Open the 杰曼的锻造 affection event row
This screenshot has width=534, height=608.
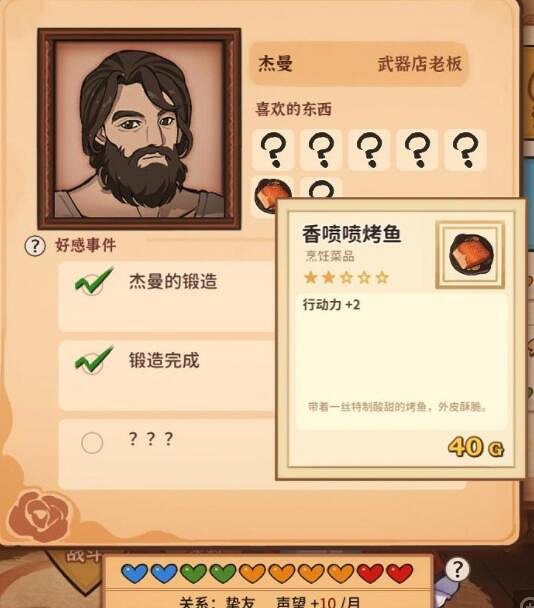click(167, 297)
